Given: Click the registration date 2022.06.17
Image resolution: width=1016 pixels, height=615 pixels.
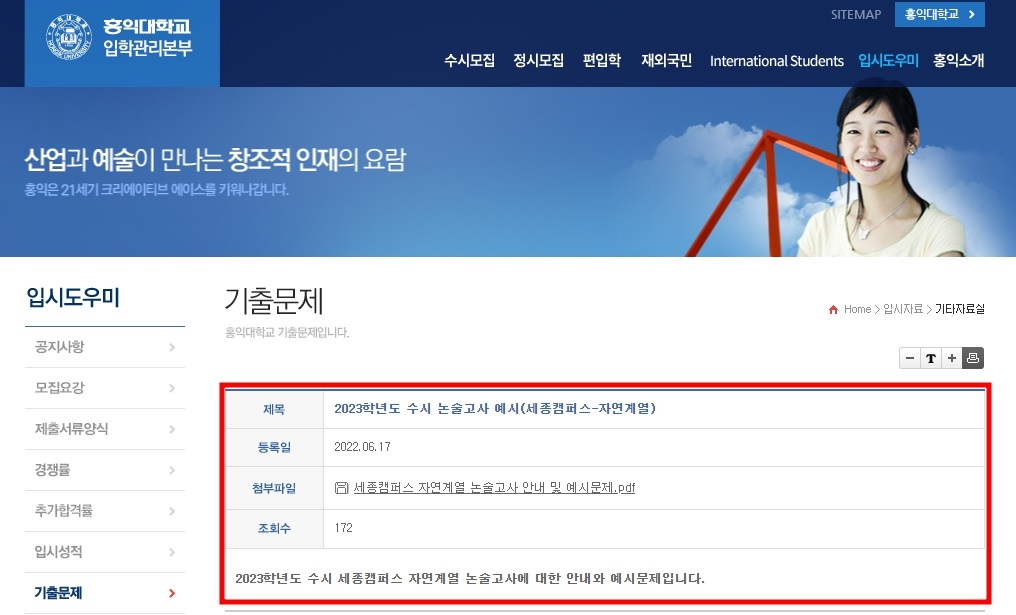Looking at the screenshot, I should (x=362, y=447).
